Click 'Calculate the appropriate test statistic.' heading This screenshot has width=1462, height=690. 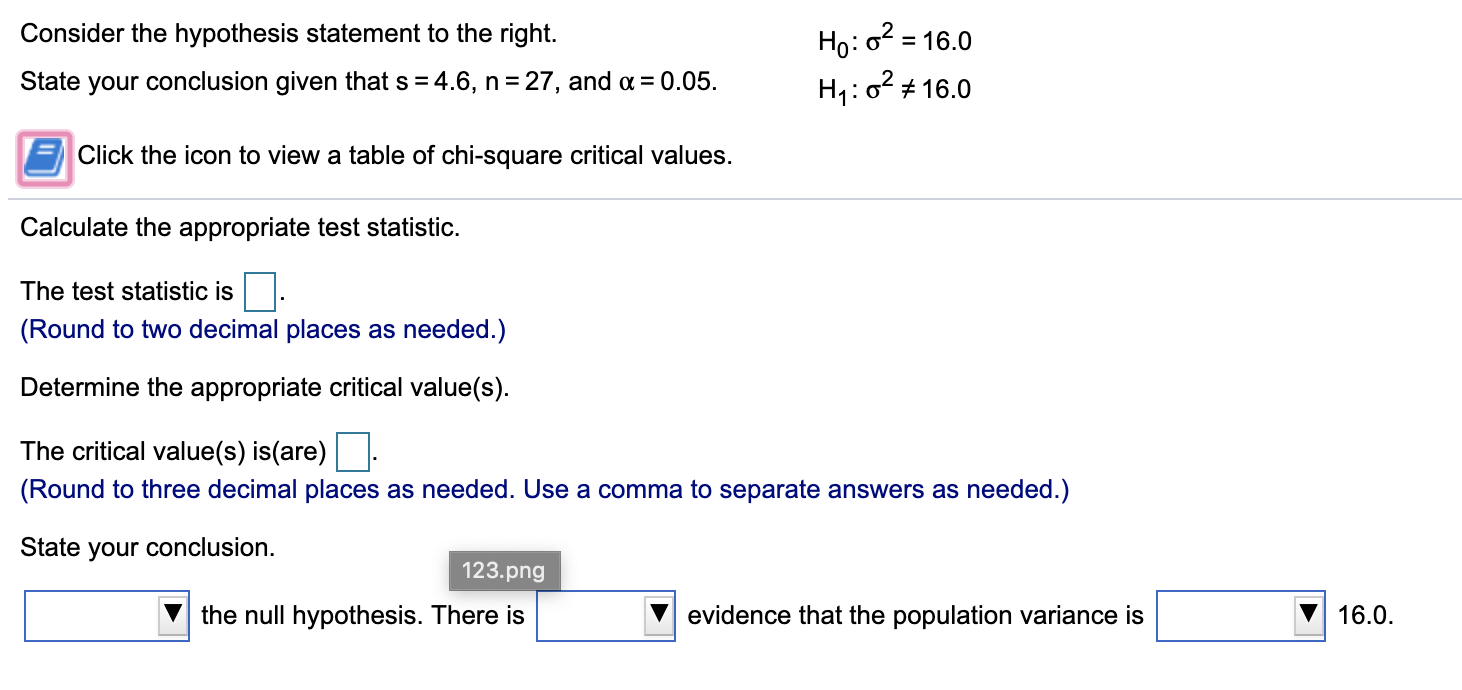click(x=240, y=227)
